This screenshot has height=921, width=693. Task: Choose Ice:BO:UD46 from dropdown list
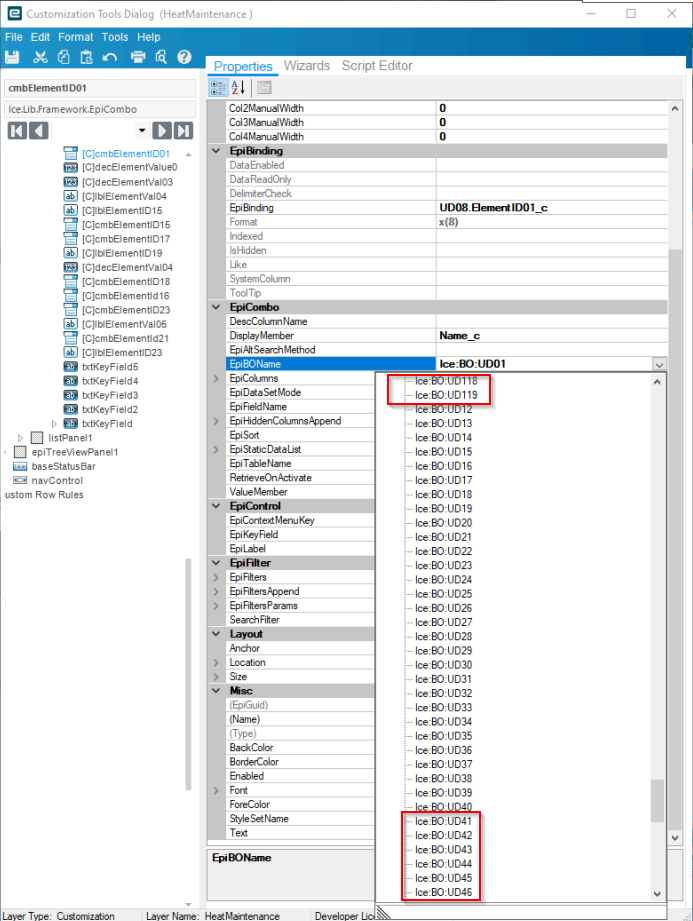443,892
